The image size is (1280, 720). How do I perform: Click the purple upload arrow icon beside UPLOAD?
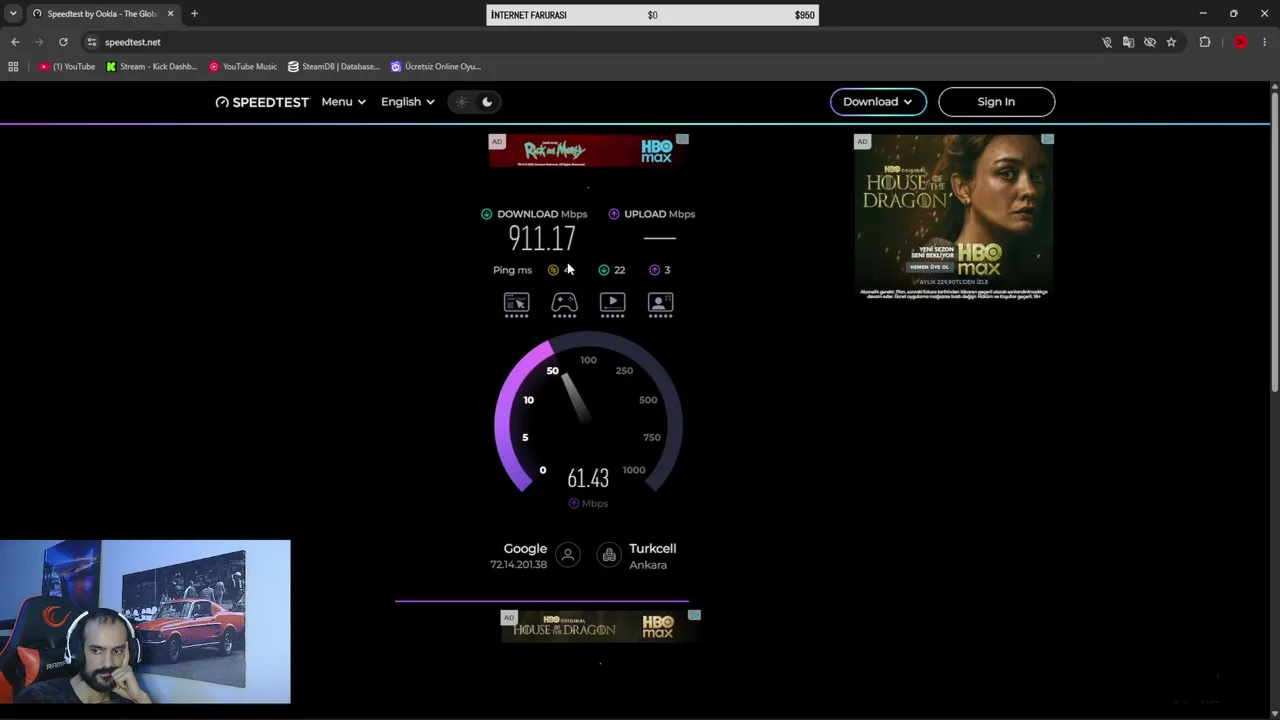(614, 214)
